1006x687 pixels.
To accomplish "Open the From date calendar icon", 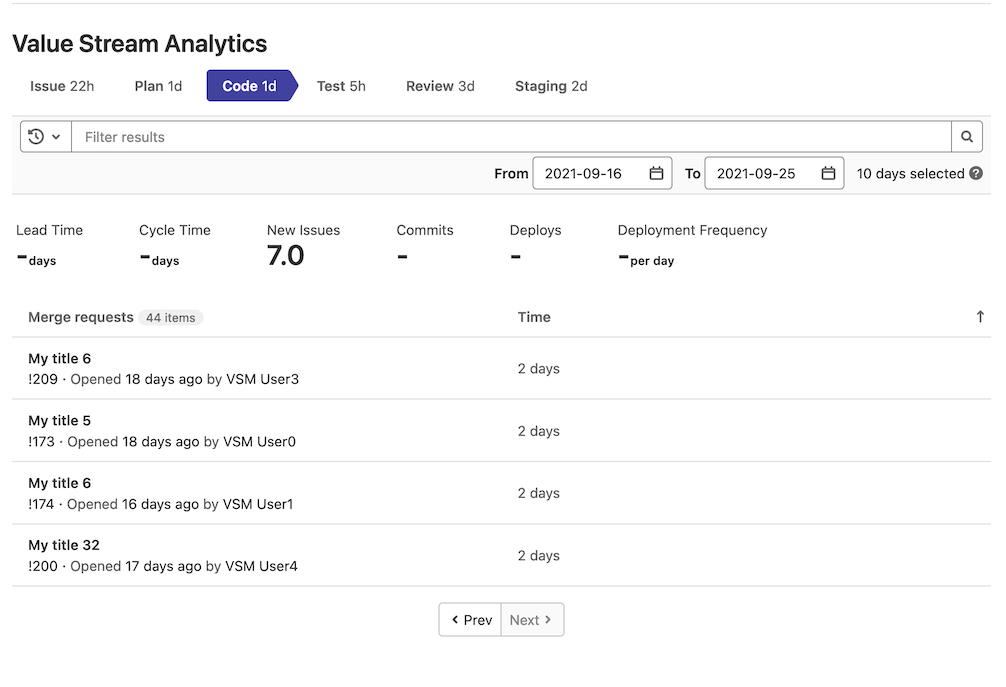I will click(x=656, y=172).
